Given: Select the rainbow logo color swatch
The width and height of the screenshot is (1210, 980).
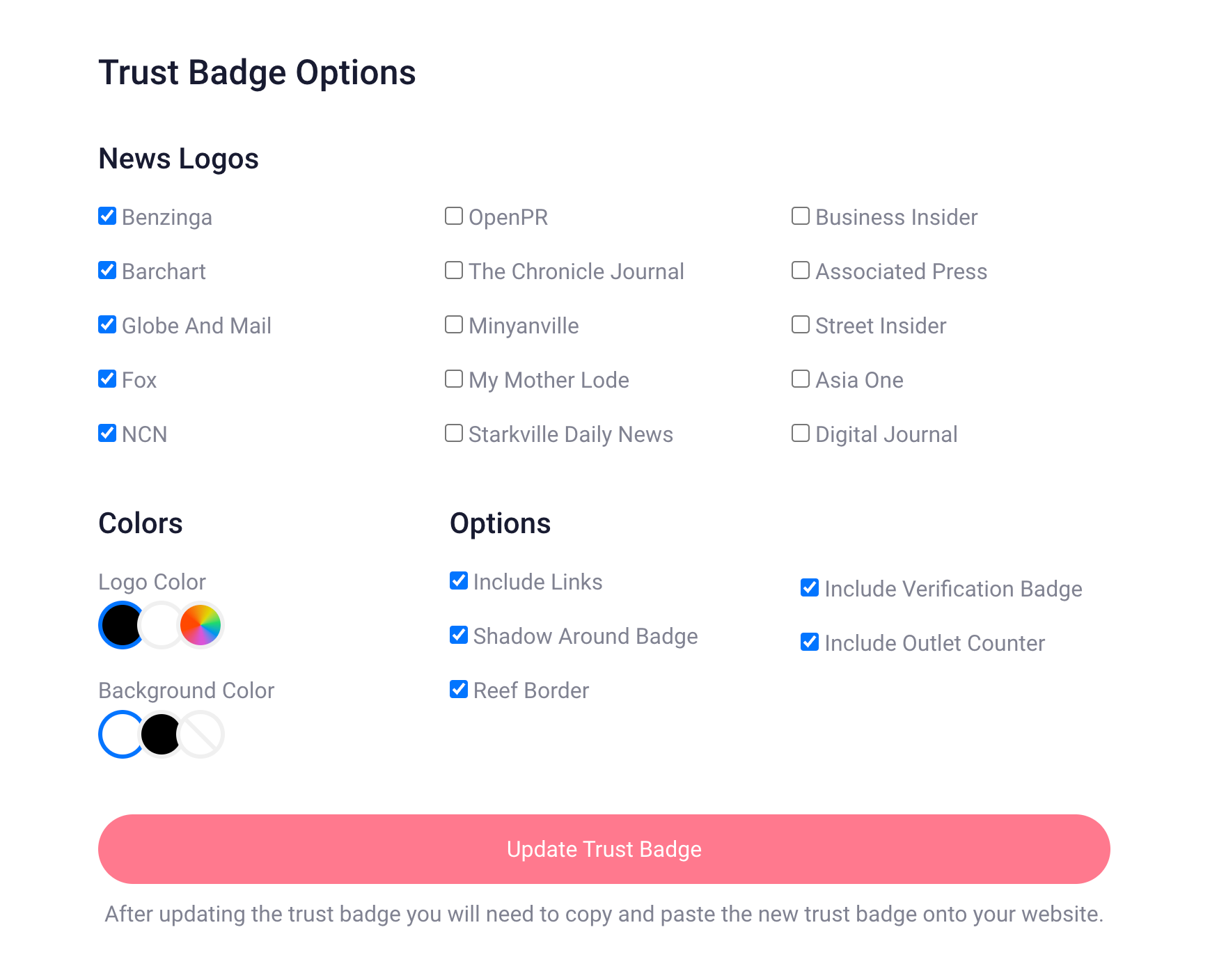Looking at the screenshot, I should [201, 625].
